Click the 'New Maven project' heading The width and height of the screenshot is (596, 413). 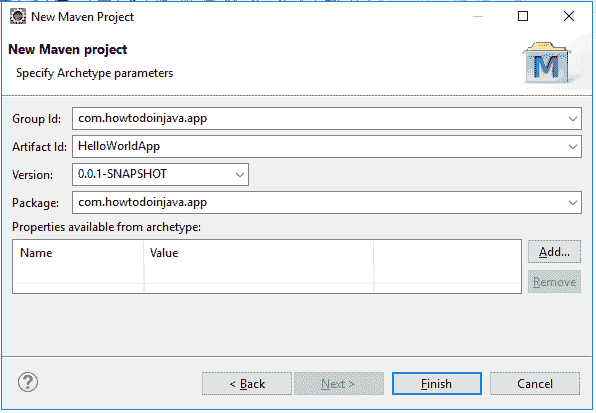pos(68,49)
